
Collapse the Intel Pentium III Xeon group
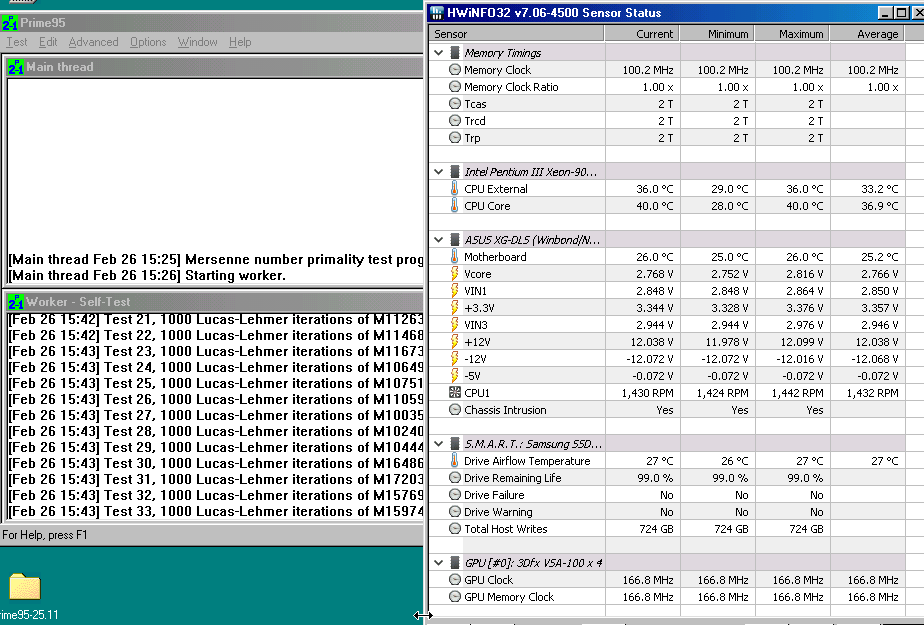(438, 172)
